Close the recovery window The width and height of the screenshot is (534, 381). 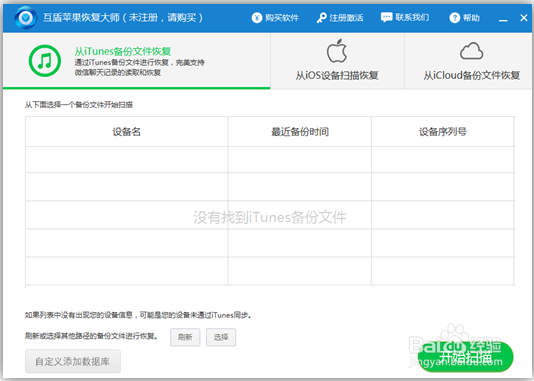click(x=524, y=17)
